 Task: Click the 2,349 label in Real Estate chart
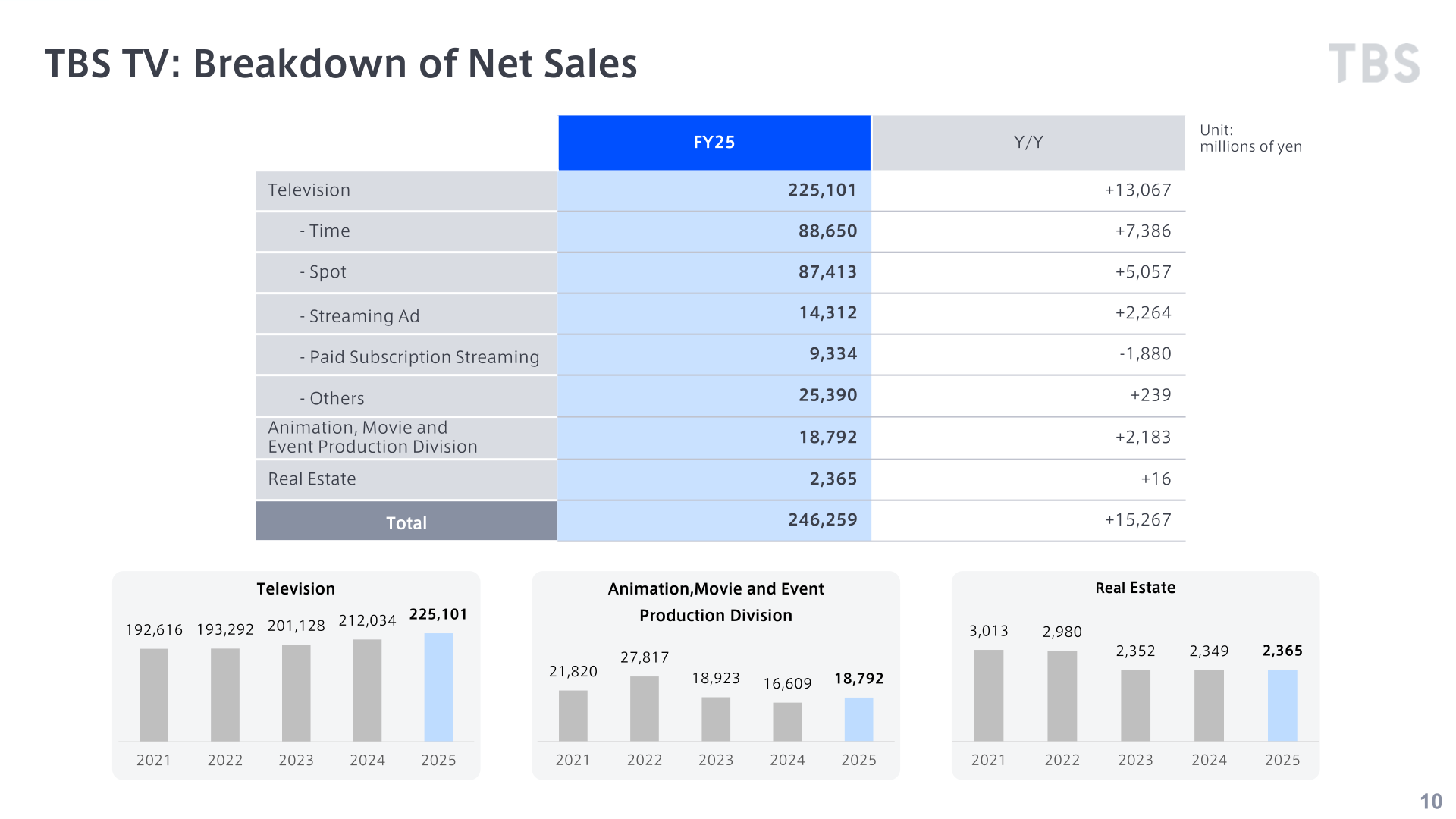tap(1209, 651)
